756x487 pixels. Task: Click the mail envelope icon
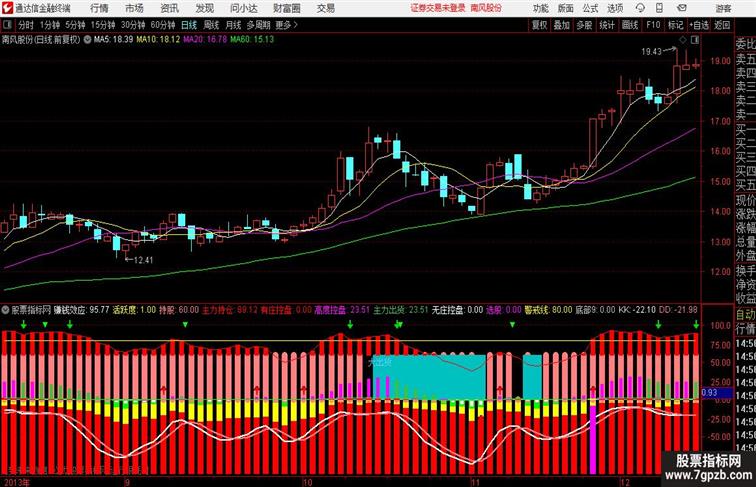(x=682, y=8)
